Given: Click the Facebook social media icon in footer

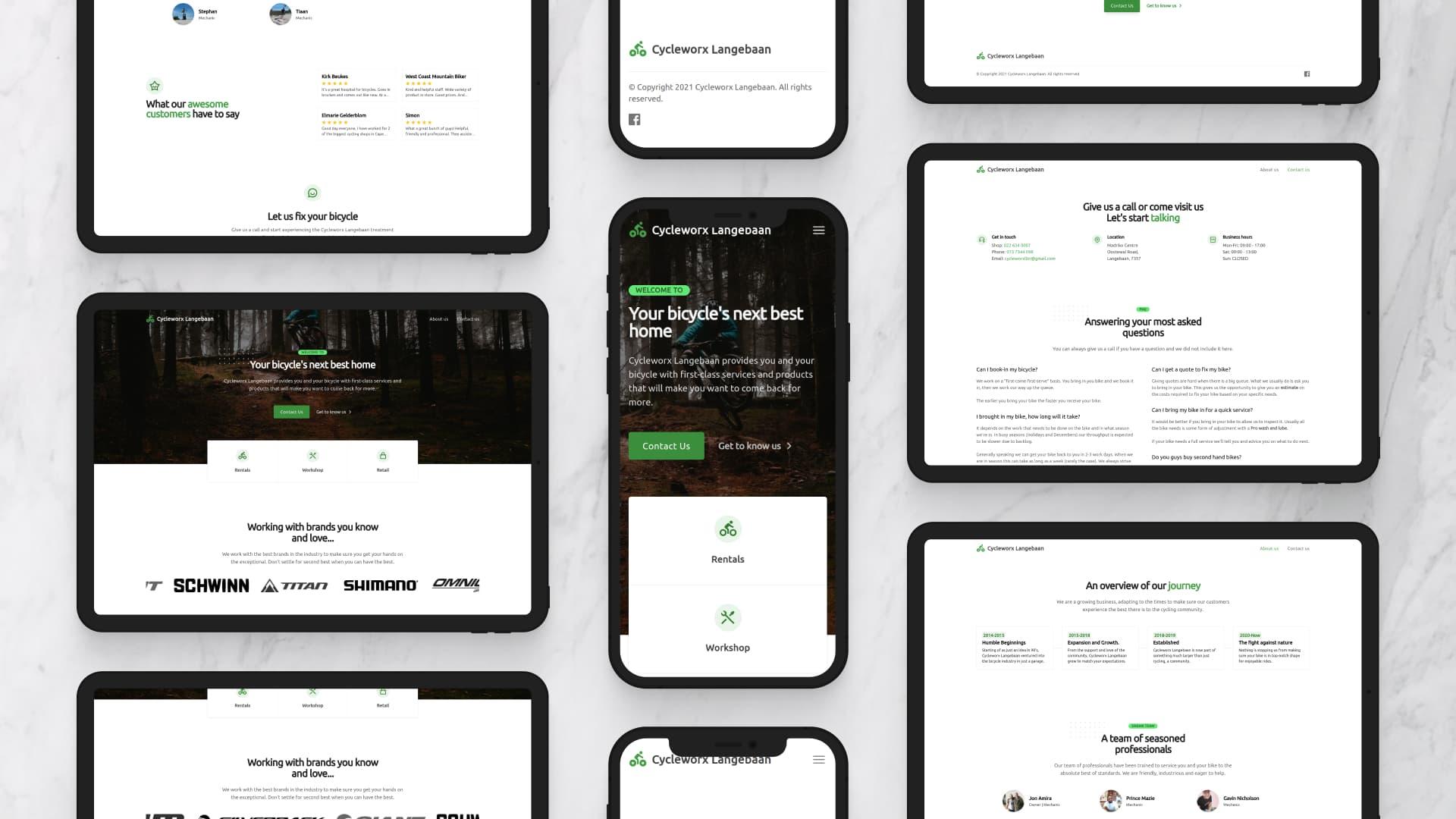Looking at the screenshot, I should (x=634, y=120).
